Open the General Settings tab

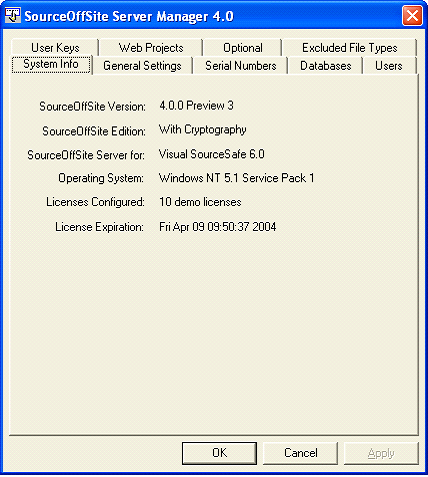142,66
